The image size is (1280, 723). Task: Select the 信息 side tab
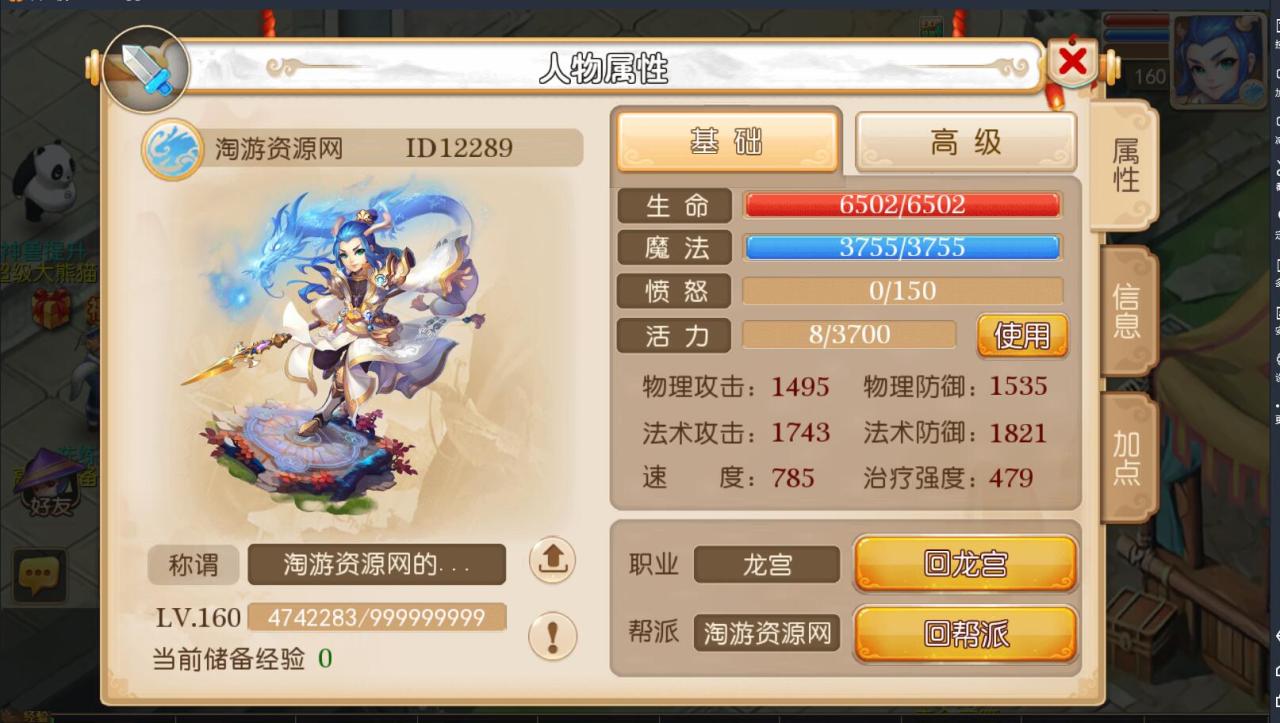1128,311
